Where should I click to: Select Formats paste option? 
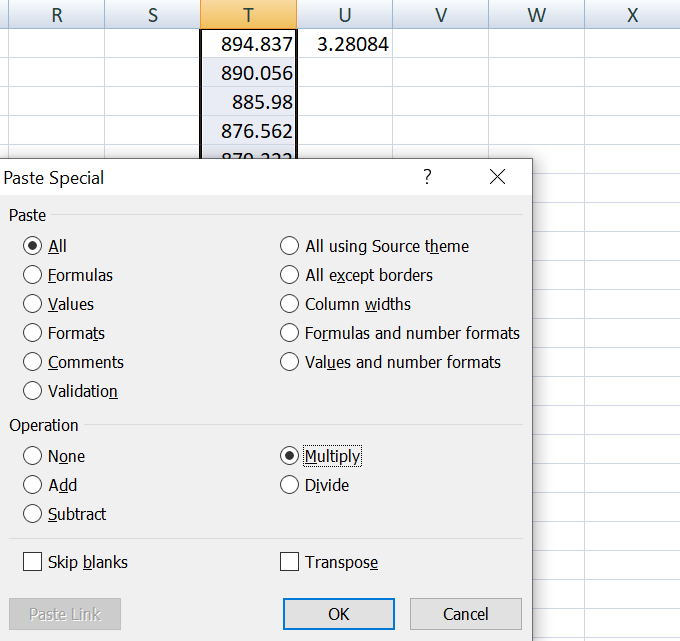point(32,333)
